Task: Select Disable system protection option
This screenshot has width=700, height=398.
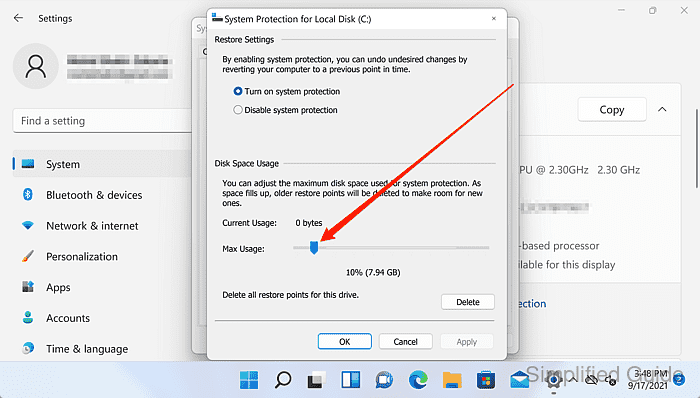Action: [238, 110]
